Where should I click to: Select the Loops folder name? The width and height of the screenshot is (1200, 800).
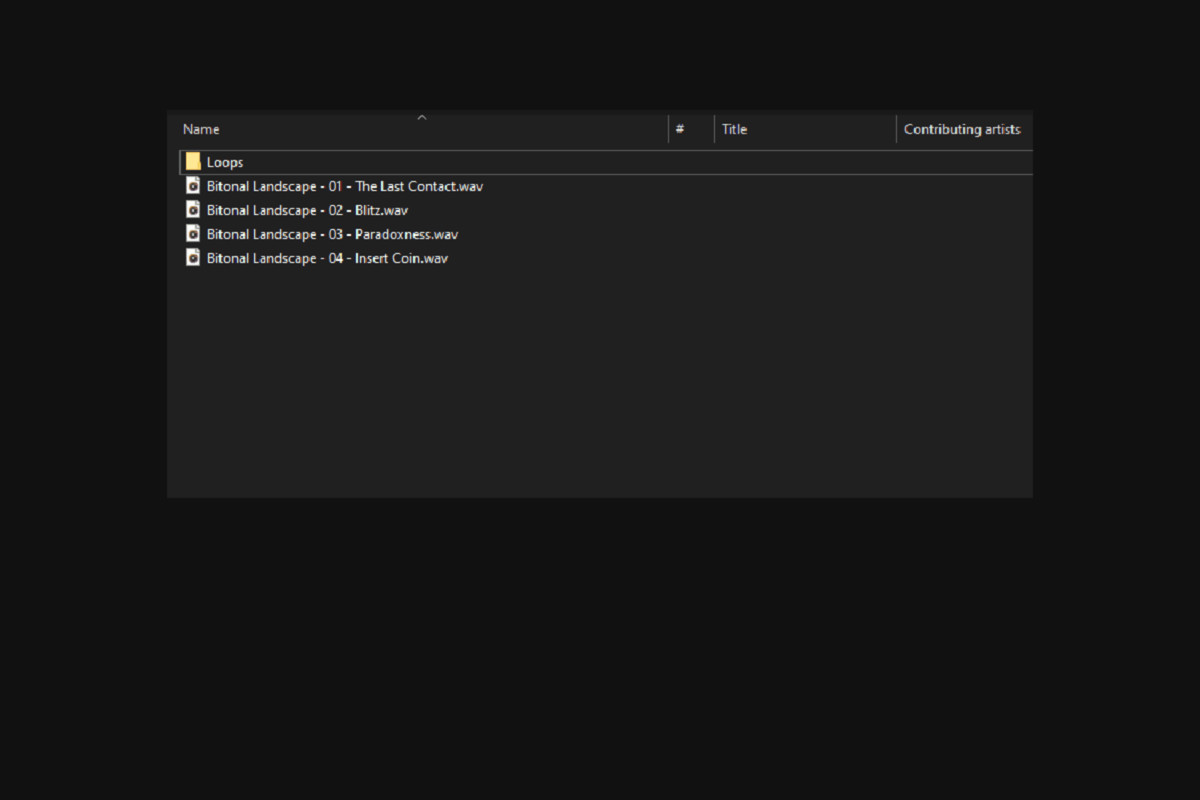point(225,162)
